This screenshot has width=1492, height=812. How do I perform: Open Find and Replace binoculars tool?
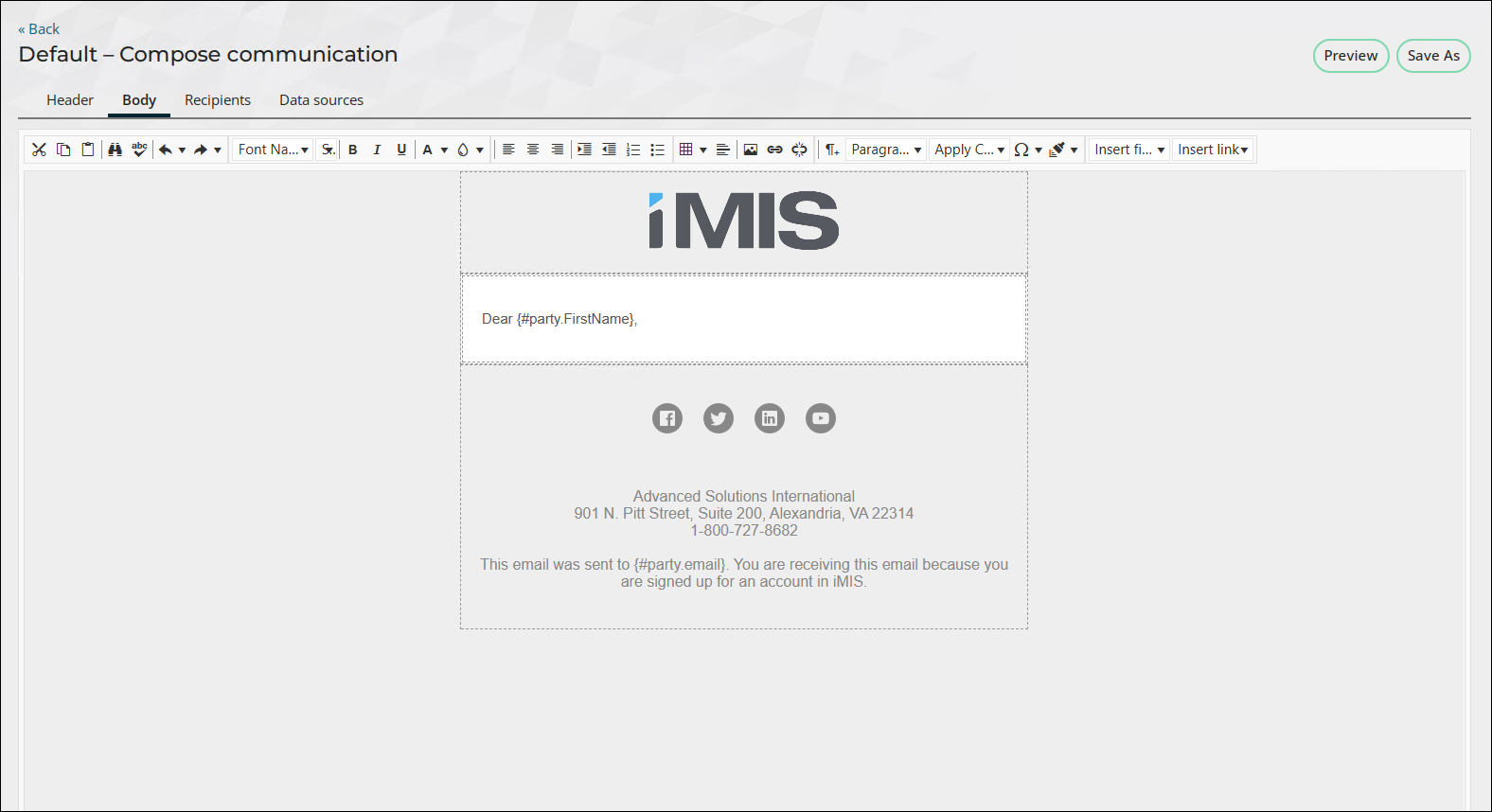(x=115, y=150)
